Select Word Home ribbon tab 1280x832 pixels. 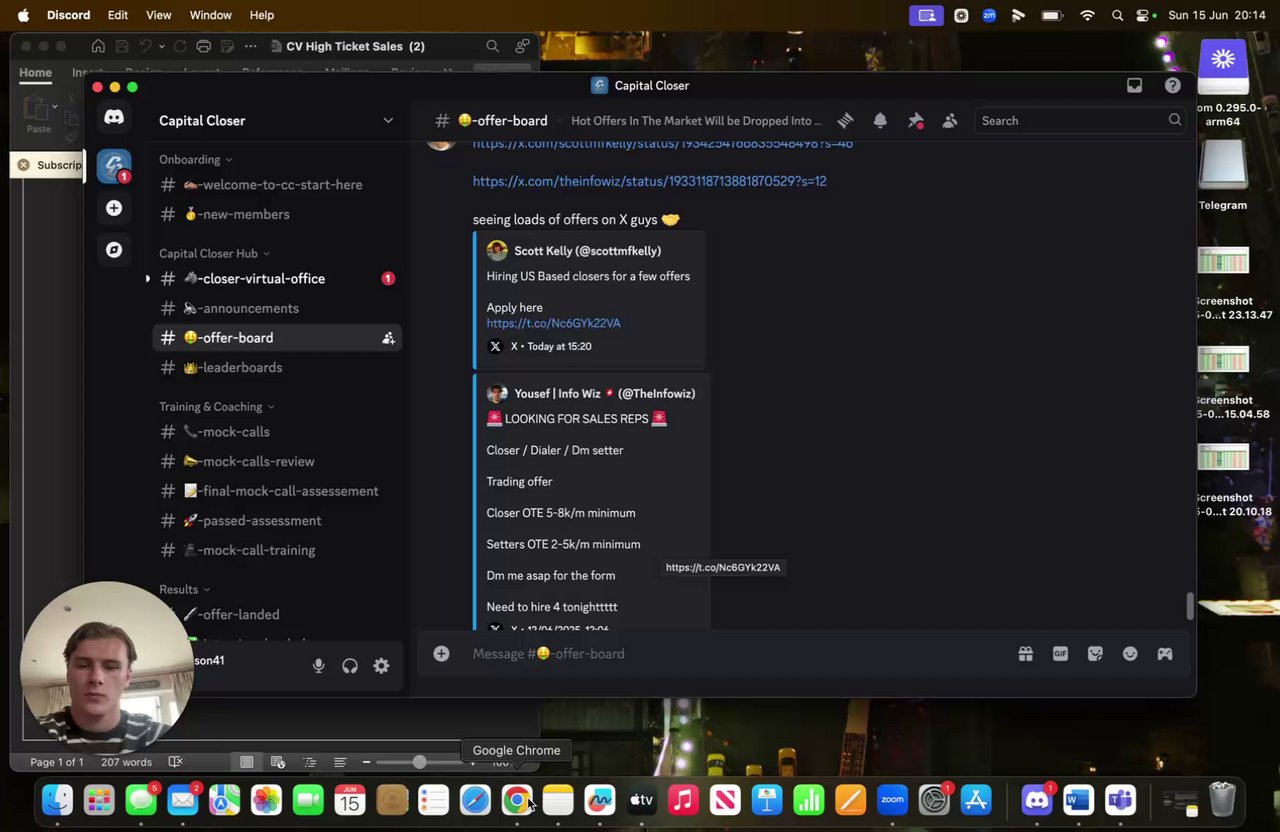[35, 72]
